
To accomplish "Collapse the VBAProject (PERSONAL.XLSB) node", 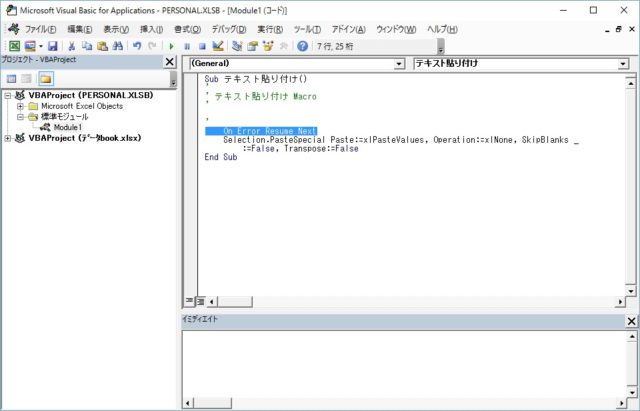I will pyautogui.click(x=8, y=95).
